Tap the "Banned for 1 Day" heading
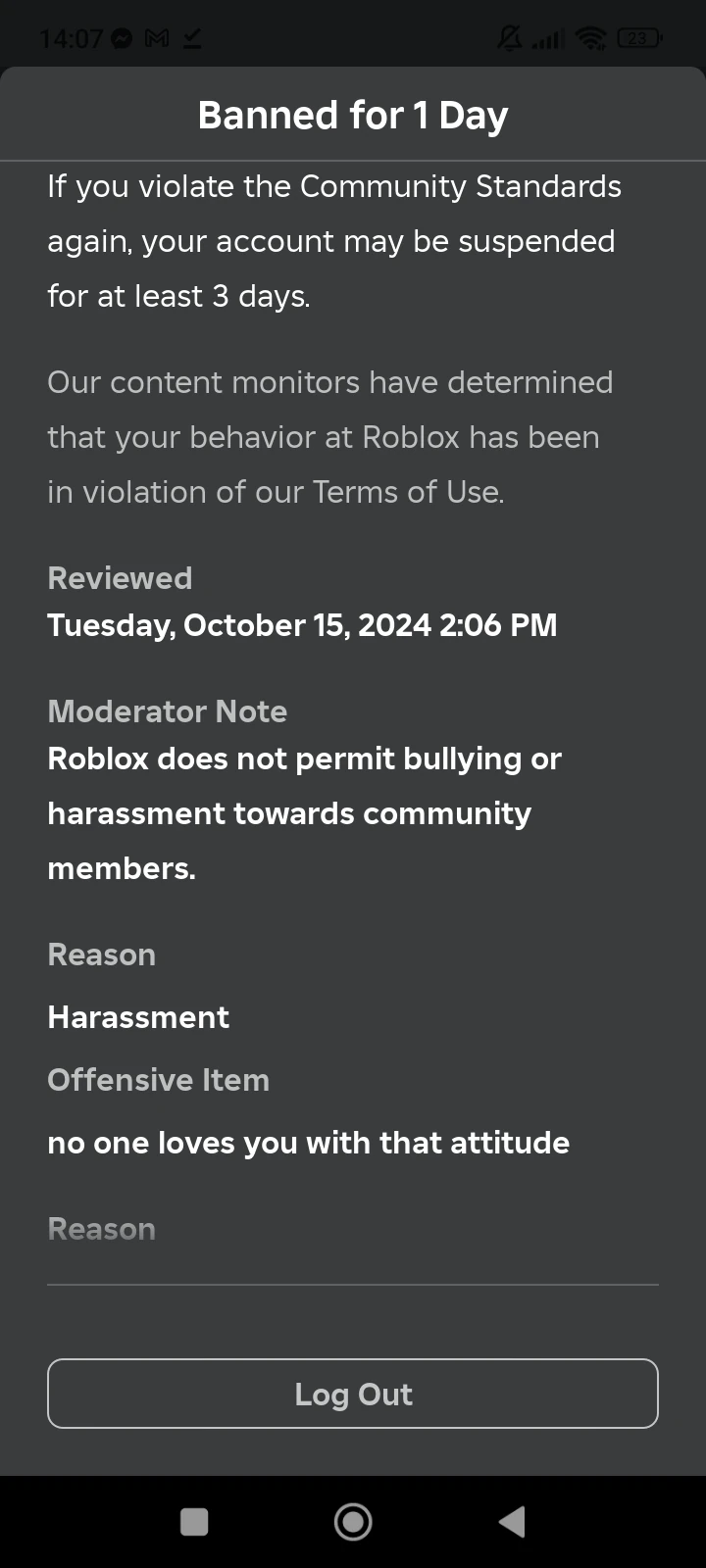This screenshot has height=1568, width=706. point(353,116)
